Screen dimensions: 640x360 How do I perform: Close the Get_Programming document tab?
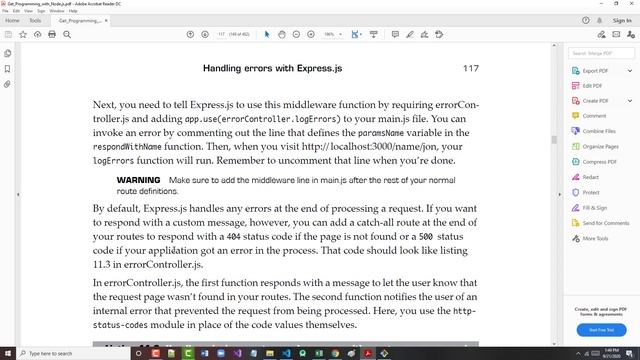pyautogui.click(x=106, y=20)
